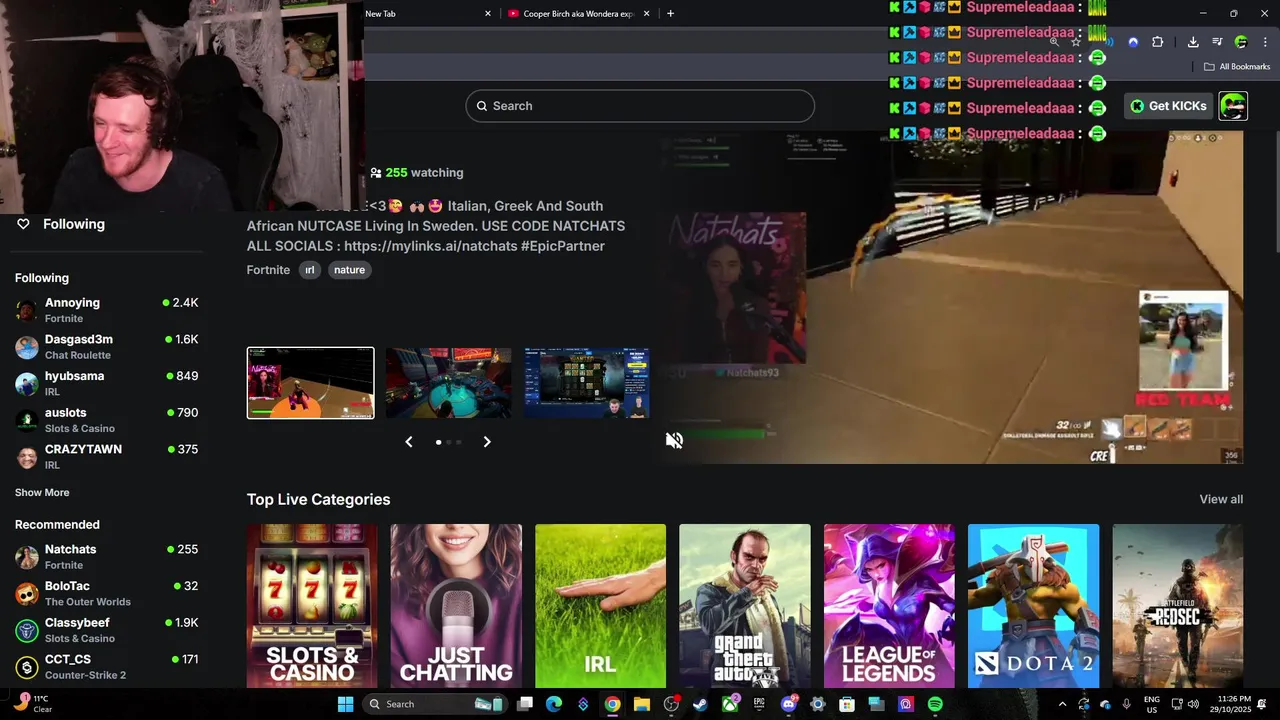Screen dimensions: 1280x720
Task: Open auslots channel in Following list
Action: point(106,420)
